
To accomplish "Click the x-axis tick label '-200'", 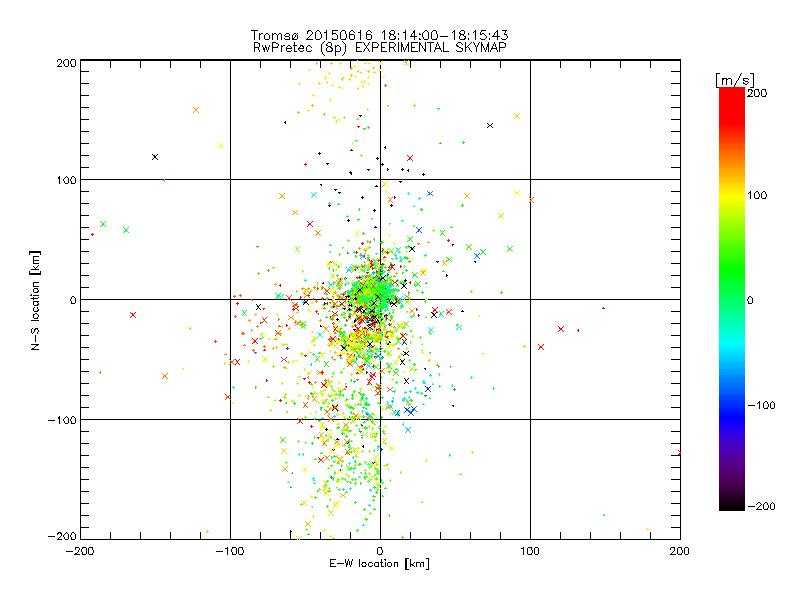I will 80,552.
